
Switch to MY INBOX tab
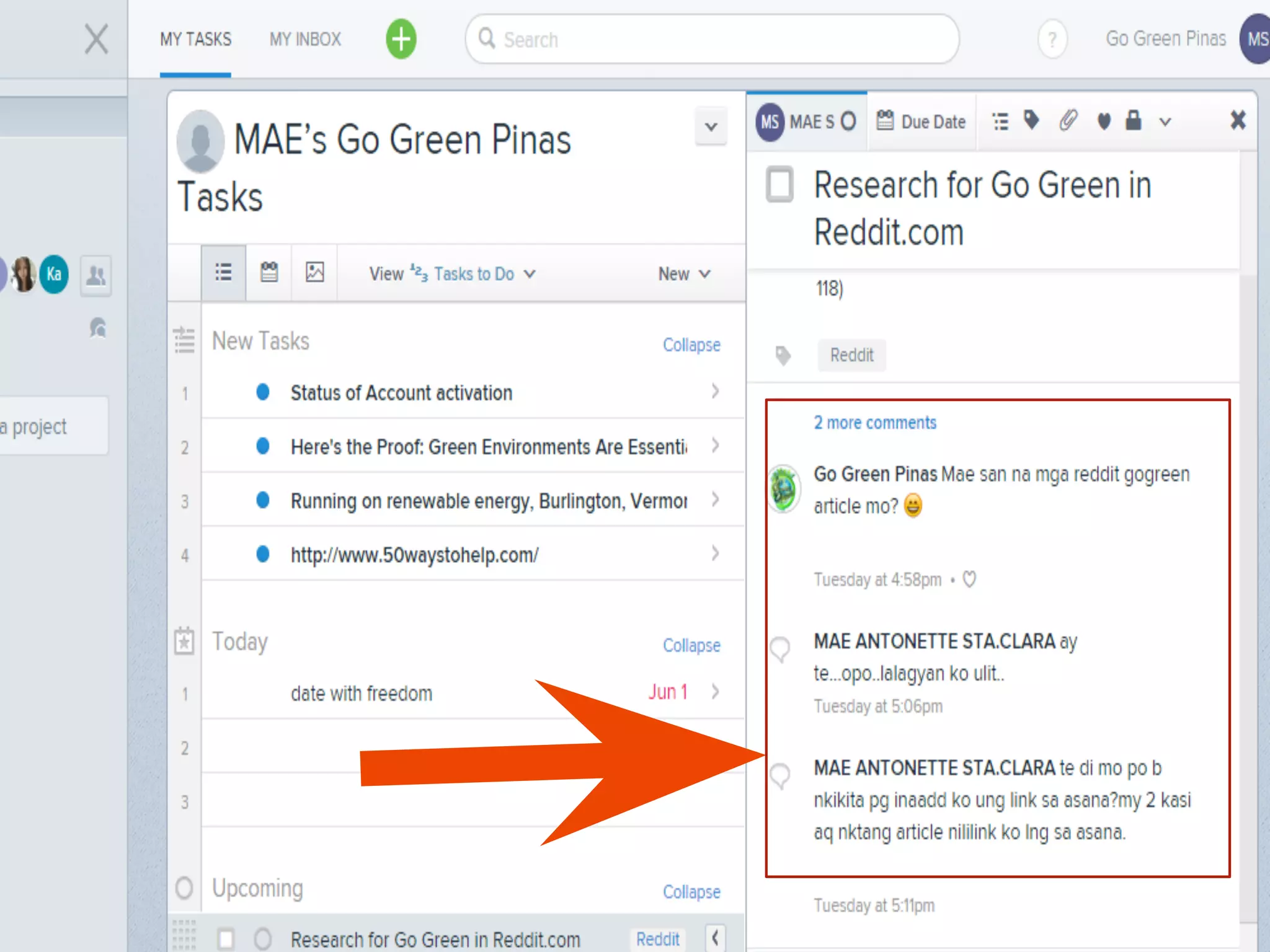(x=305, y=39)
